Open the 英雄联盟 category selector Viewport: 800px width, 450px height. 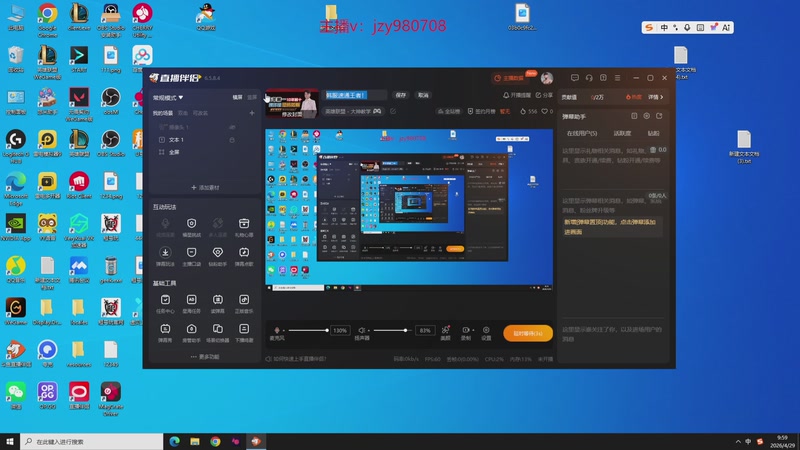pos(353,111)
